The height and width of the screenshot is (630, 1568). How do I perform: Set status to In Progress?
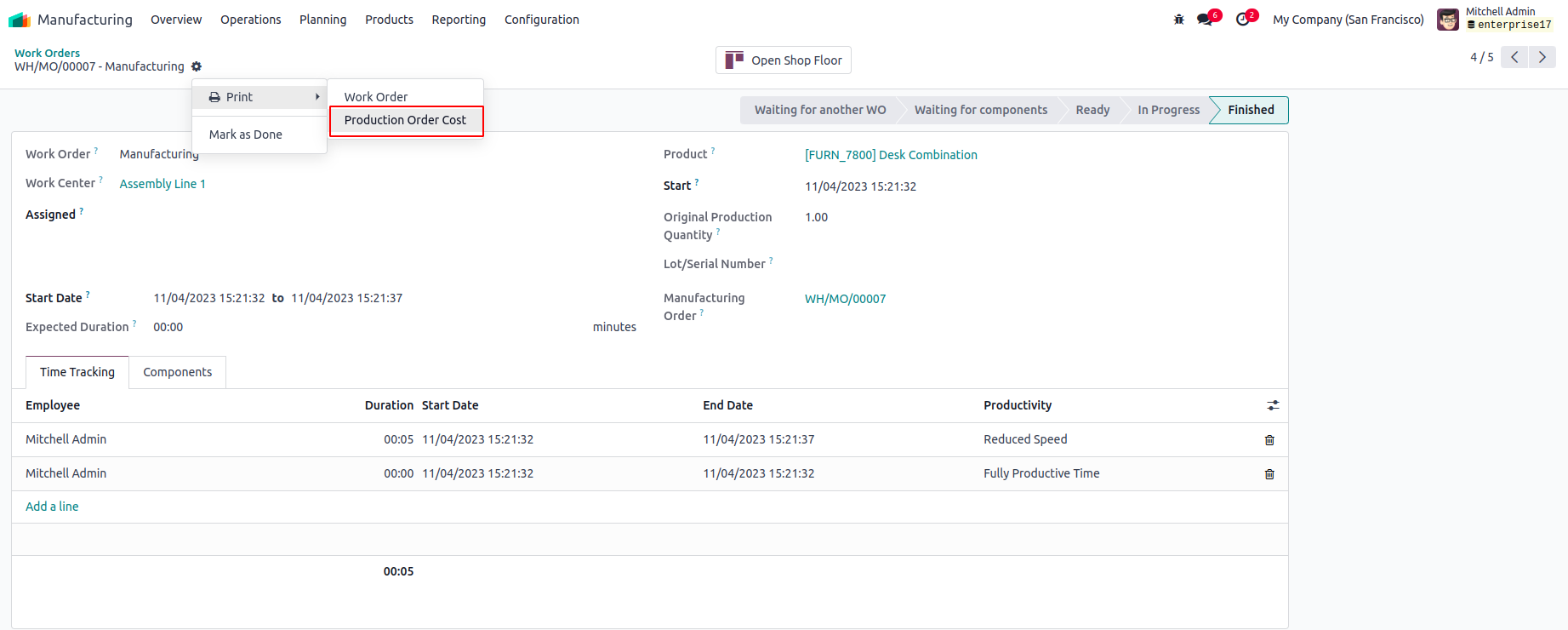tap(1168, 110)
